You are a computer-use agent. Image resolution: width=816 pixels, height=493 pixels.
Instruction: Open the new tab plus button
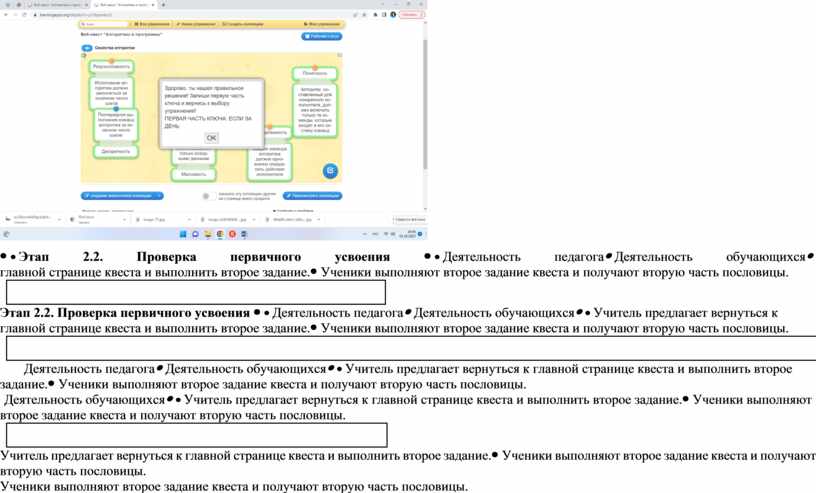pyautogui.click(x=164, y=5)
